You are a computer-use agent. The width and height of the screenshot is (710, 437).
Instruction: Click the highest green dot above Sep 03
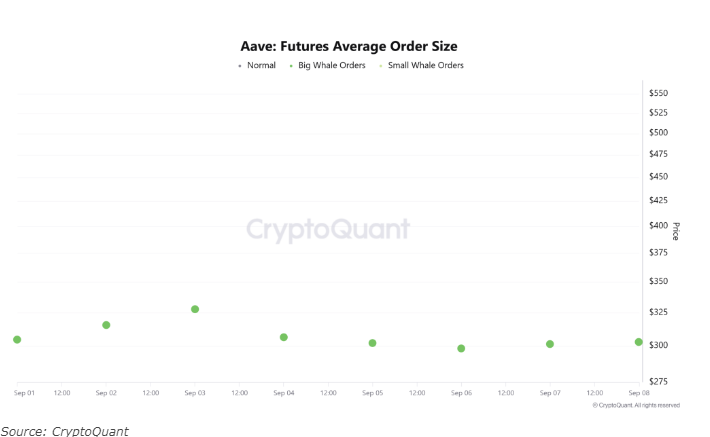[195, 309]
